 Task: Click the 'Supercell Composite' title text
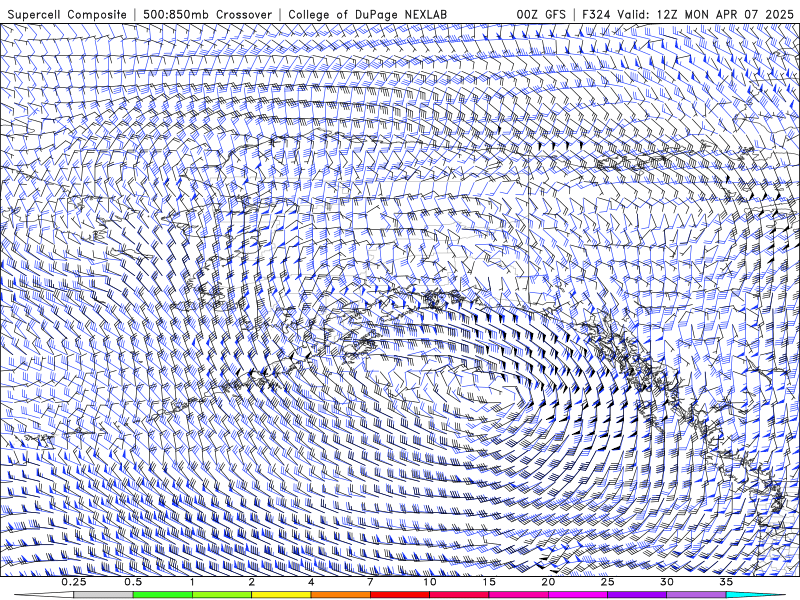point(67,14)
